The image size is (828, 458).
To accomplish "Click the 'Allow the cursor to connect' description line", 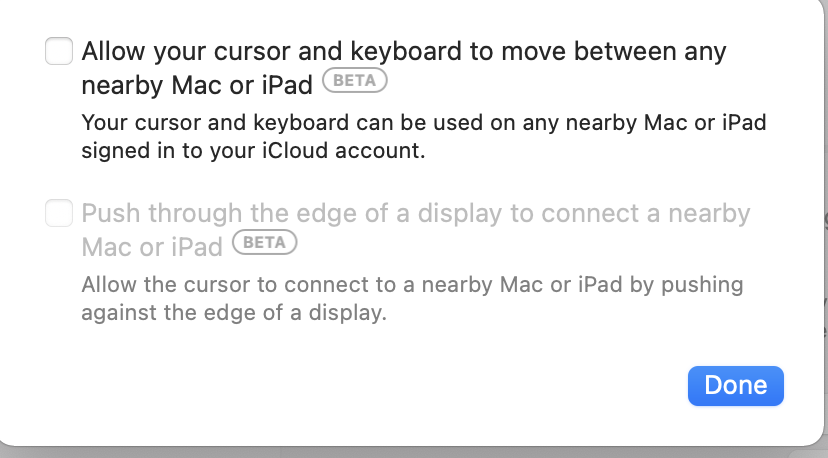I will pos(412,286).
